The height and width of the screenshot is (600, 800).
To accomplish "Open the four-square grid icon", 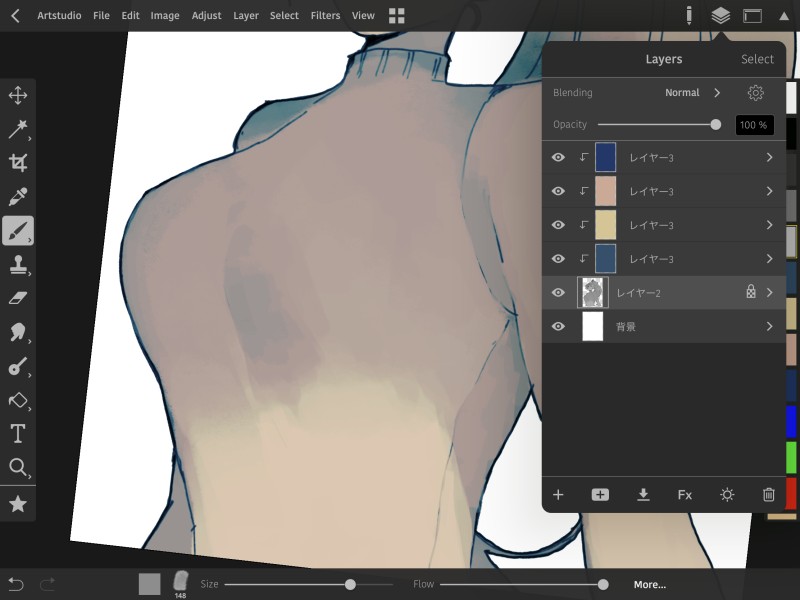I will (x=396, y=16).
